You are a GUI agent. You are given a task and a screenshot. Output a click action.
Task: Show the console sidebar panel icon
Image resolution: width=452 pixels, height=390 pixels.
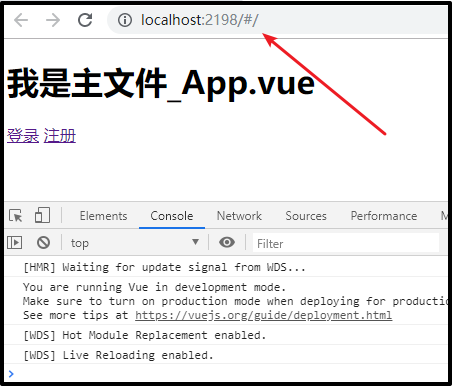coord(14,242)
